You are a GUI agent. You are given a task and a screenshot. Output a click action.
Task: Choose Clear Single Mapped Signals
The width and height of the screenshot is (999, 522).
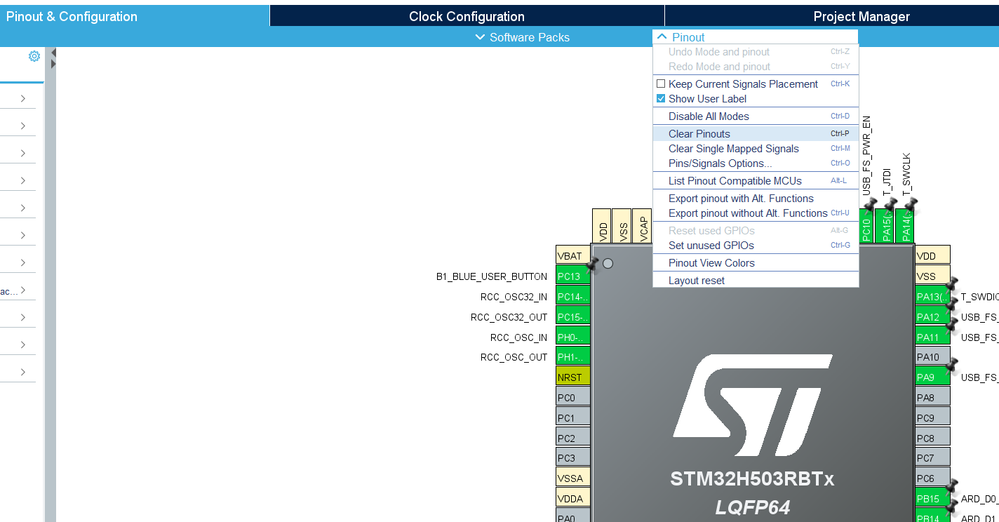click(756, 149)
